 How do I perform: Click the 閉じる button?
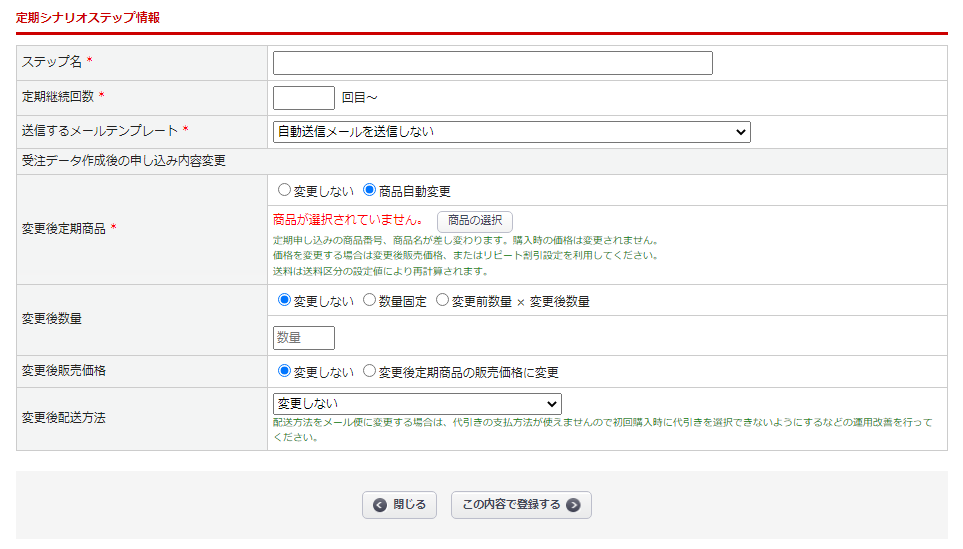399,505
